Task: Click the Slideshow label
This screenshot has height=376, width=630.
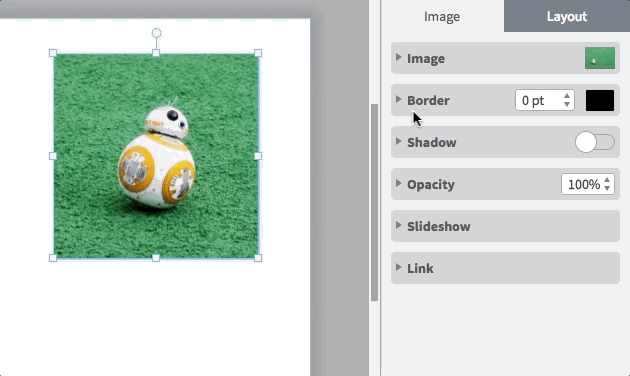Action: point(439,226)
